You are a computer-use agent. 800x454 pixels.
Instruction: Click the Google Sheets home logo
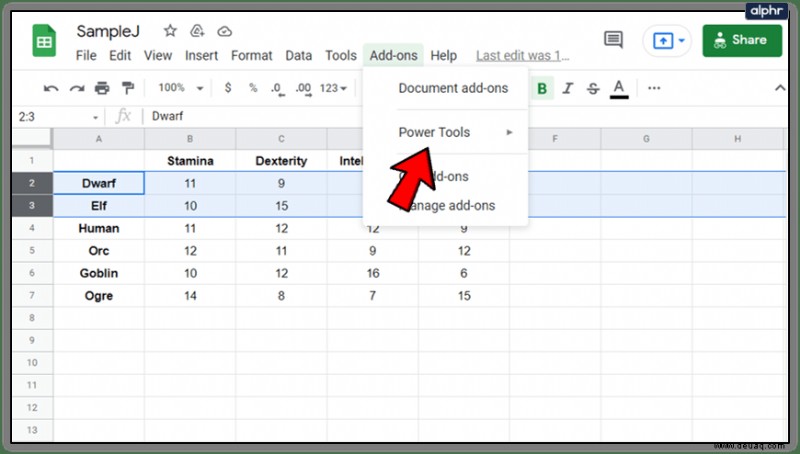click(x=44, y=41)
